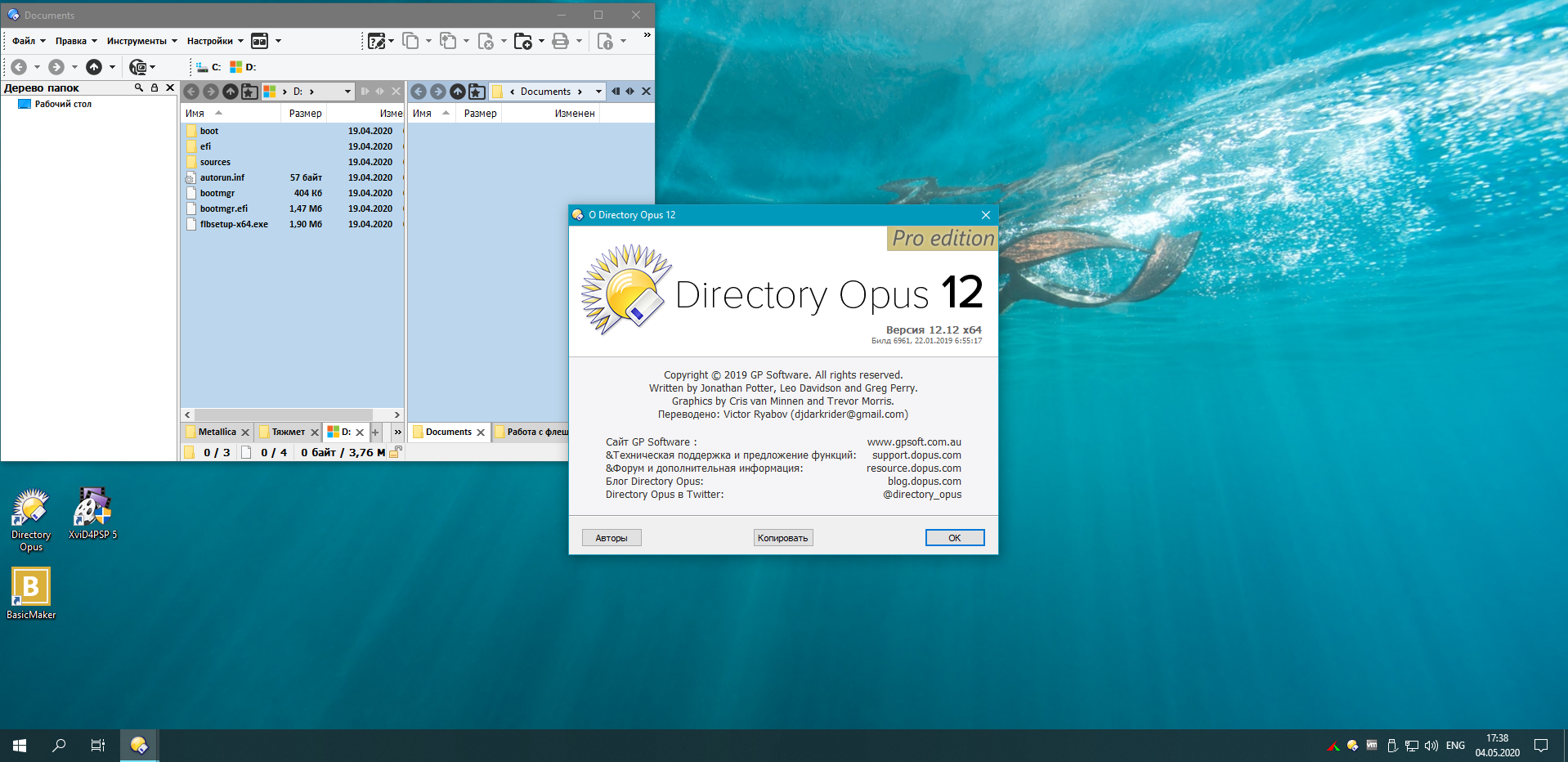
Task: Click the network/computer locations icon
Action: (138, 67)
